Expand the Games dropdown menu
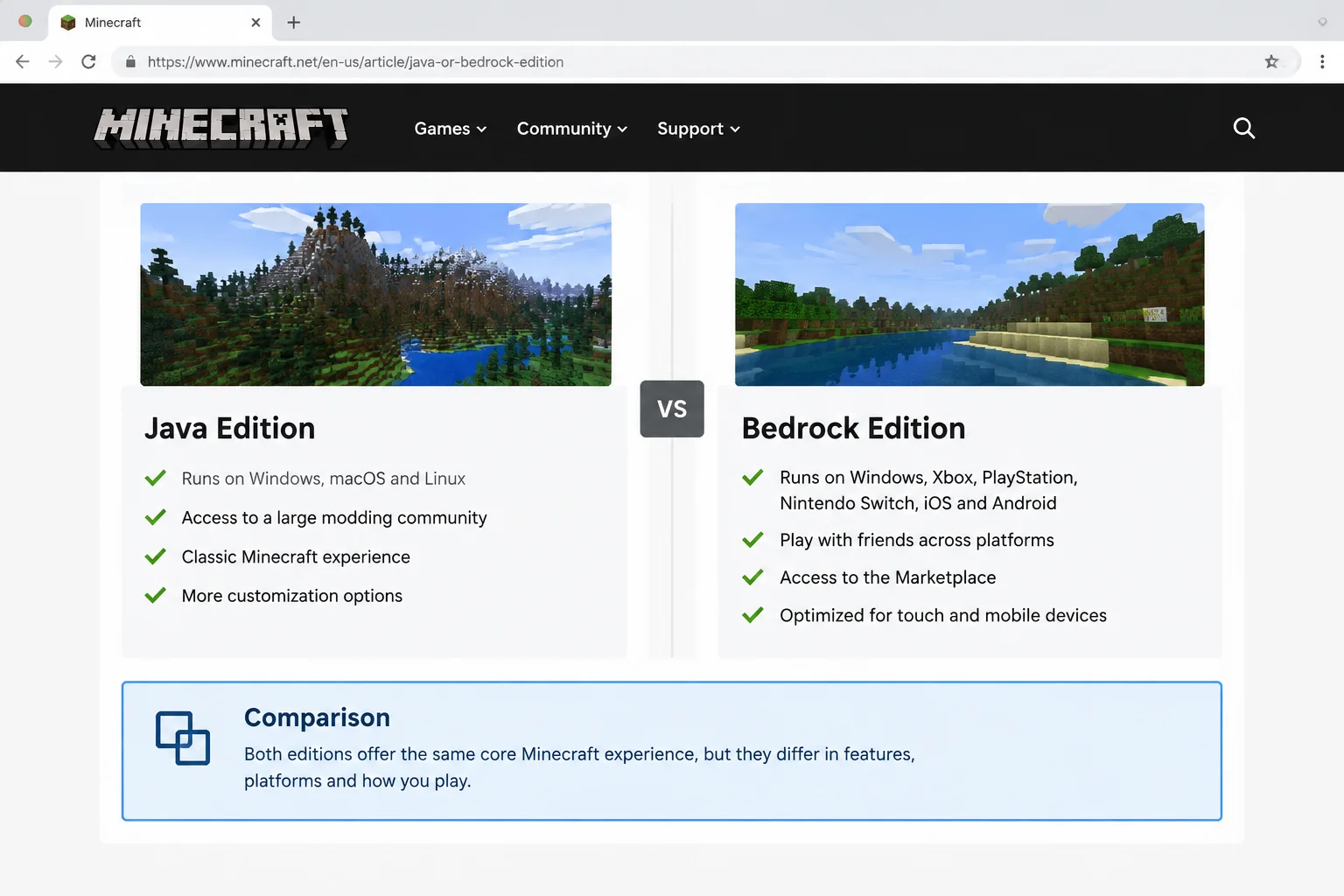This screenshot has height=896, width=1344. coord(450,129)
